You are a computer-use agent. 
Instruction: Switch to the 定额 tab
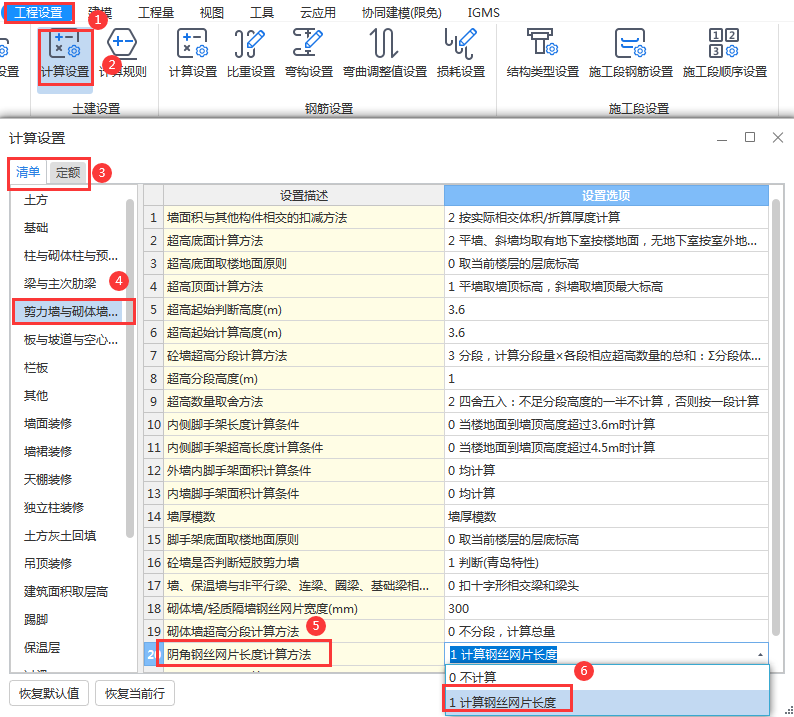[68, 173]
